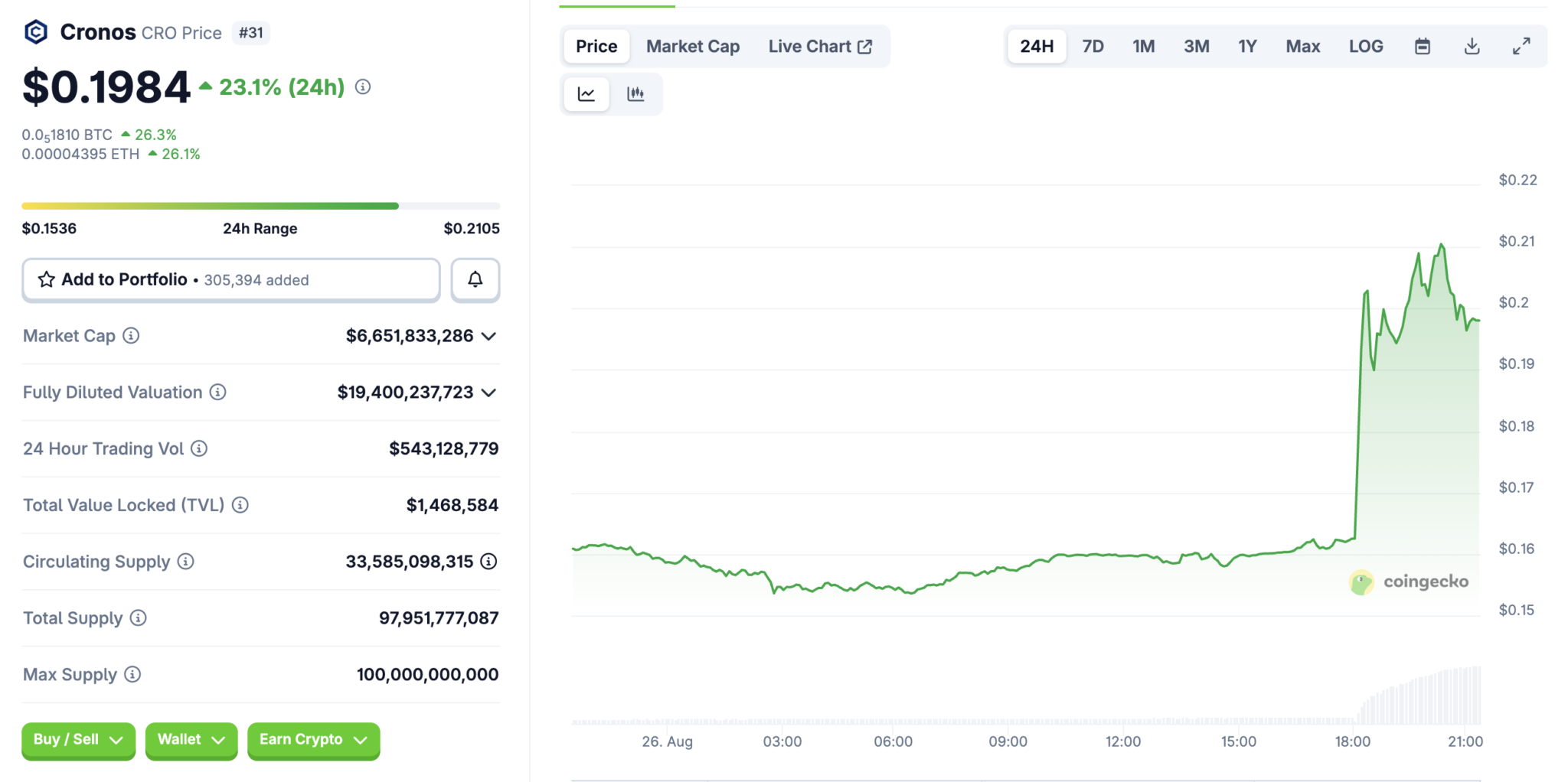Open Live Chart external link
Image resolution: width=1568 pixels, height=782 pixels.
(820, 47)
